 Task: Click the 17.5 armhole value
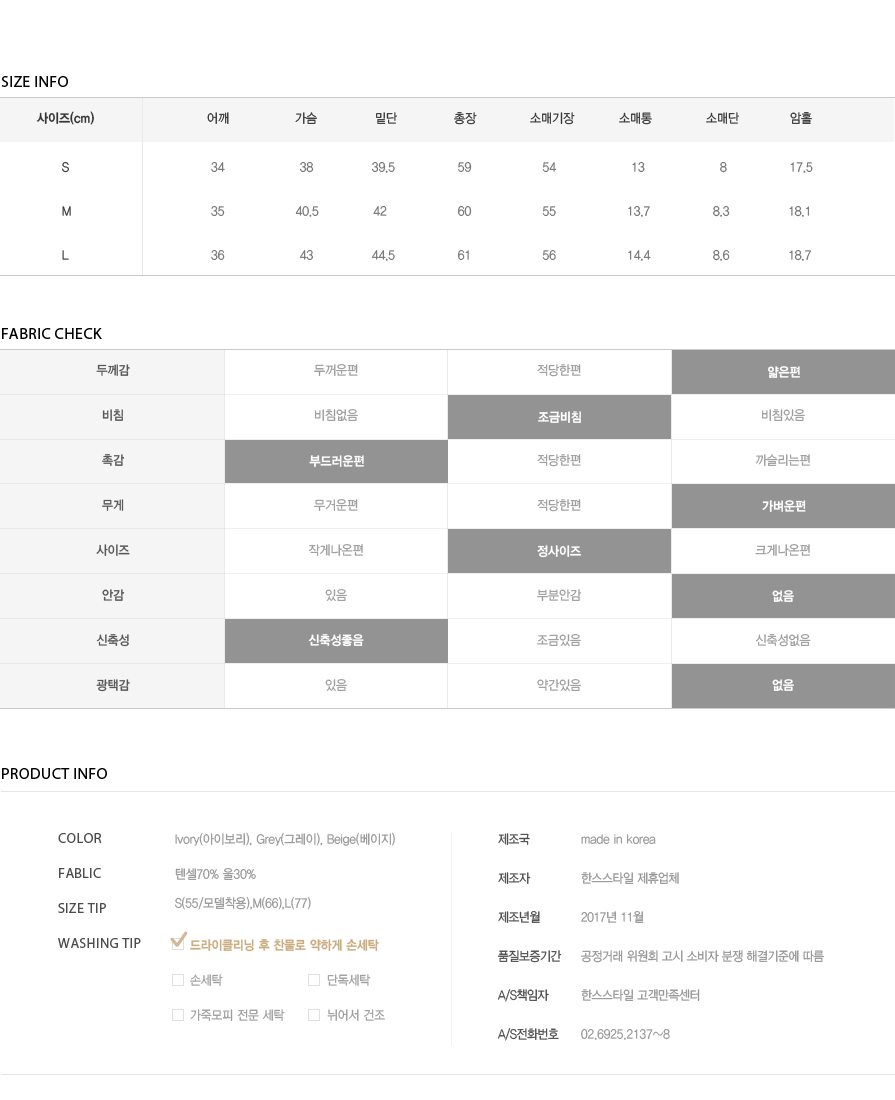pos(800,168)
